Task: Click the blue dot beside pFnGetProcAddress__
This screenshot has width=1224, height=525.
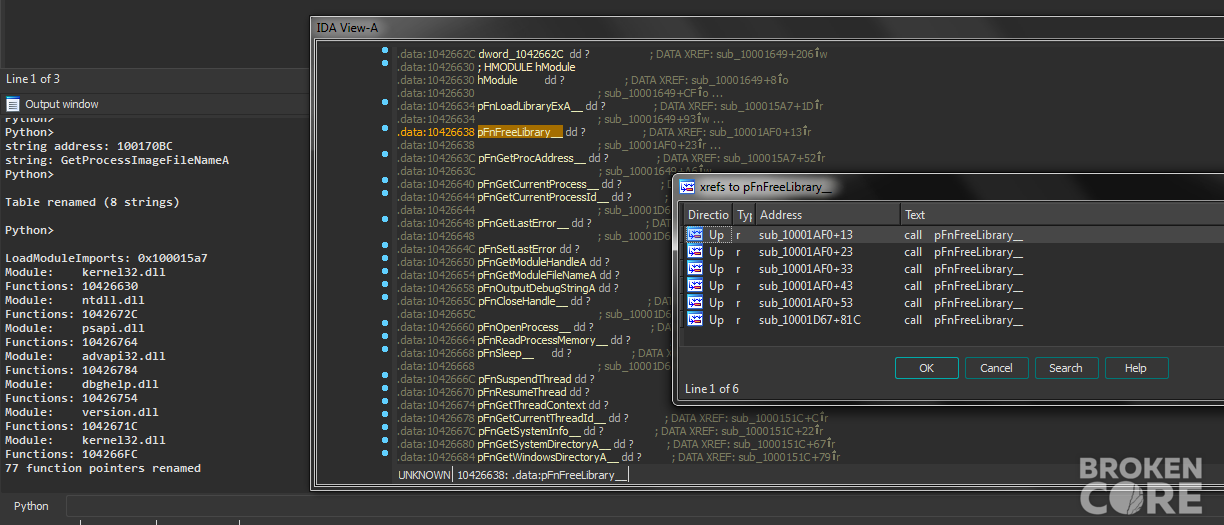Action: coord(385,153)
